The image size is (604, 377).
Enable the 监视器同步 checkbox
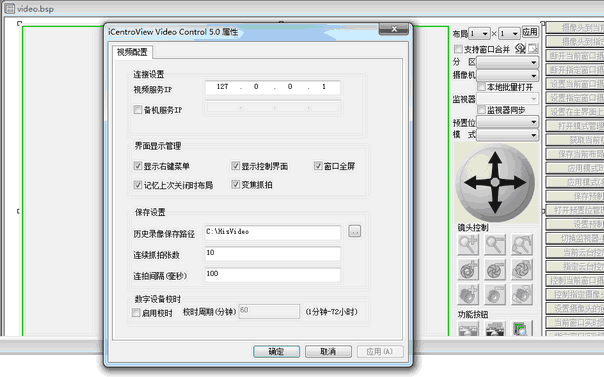coord(481,110)
